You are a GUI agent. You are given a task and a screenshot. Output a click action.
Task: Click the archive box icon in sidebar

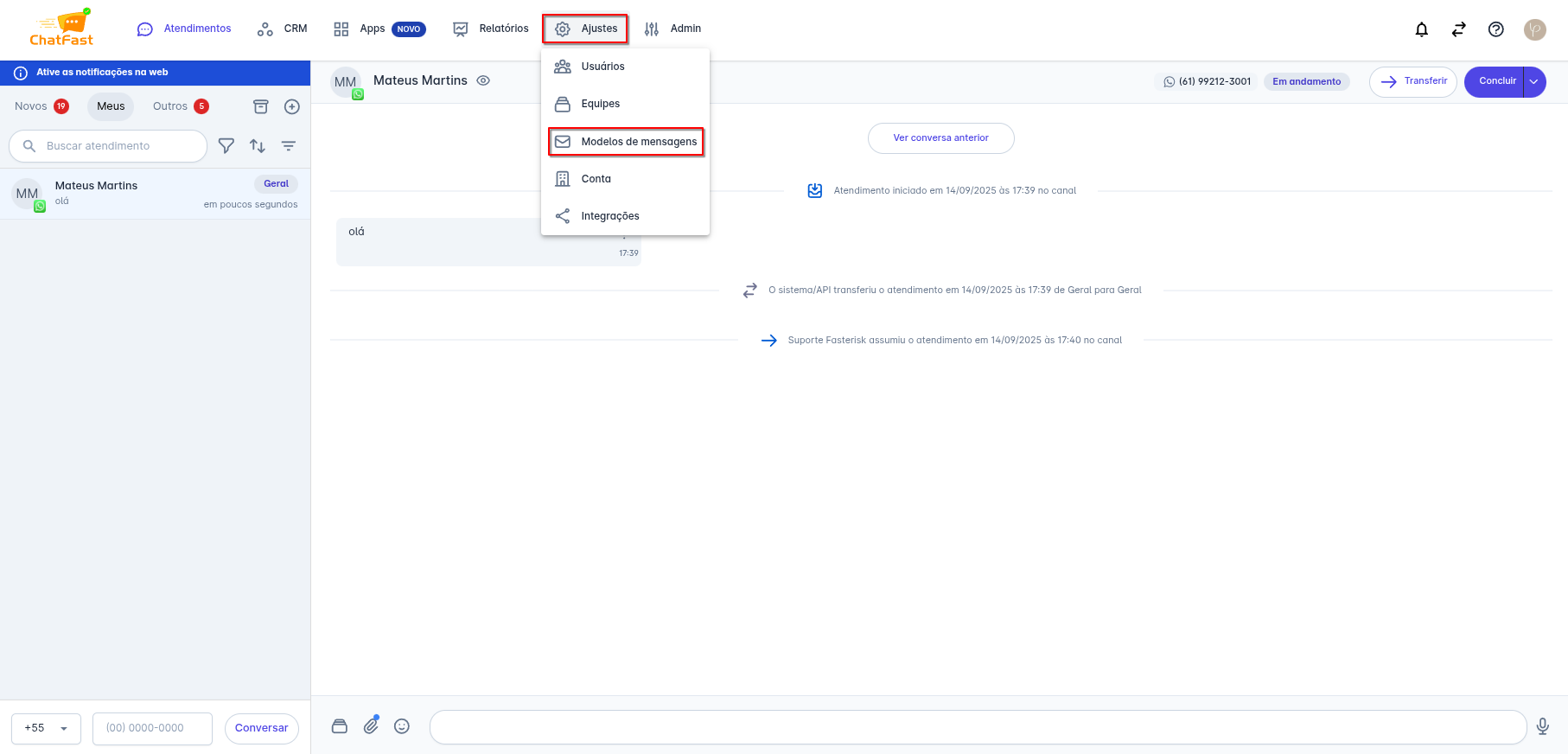tap(260, 106)
